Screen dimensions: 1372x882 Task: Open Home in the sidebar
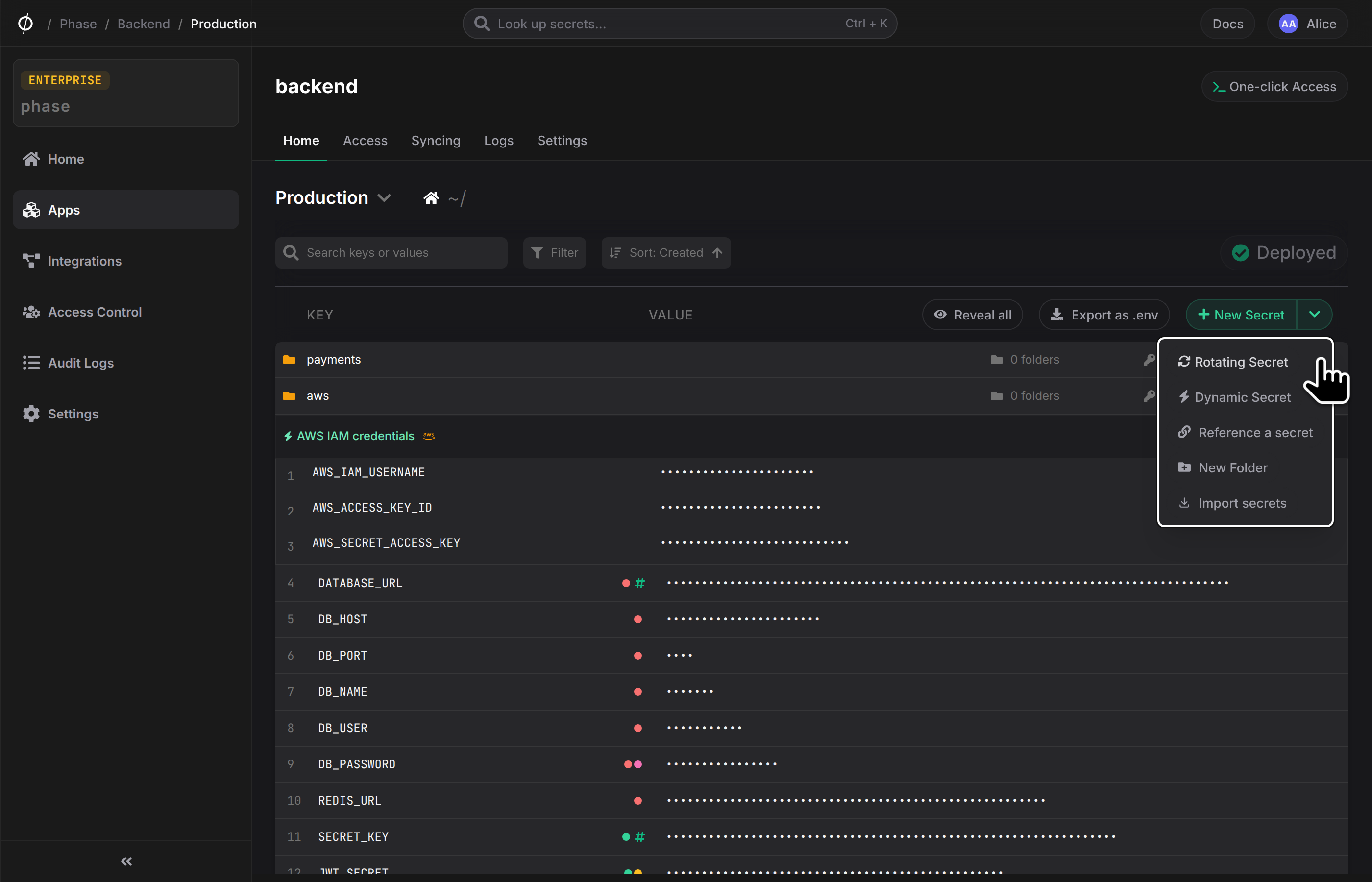pos(125,159)
